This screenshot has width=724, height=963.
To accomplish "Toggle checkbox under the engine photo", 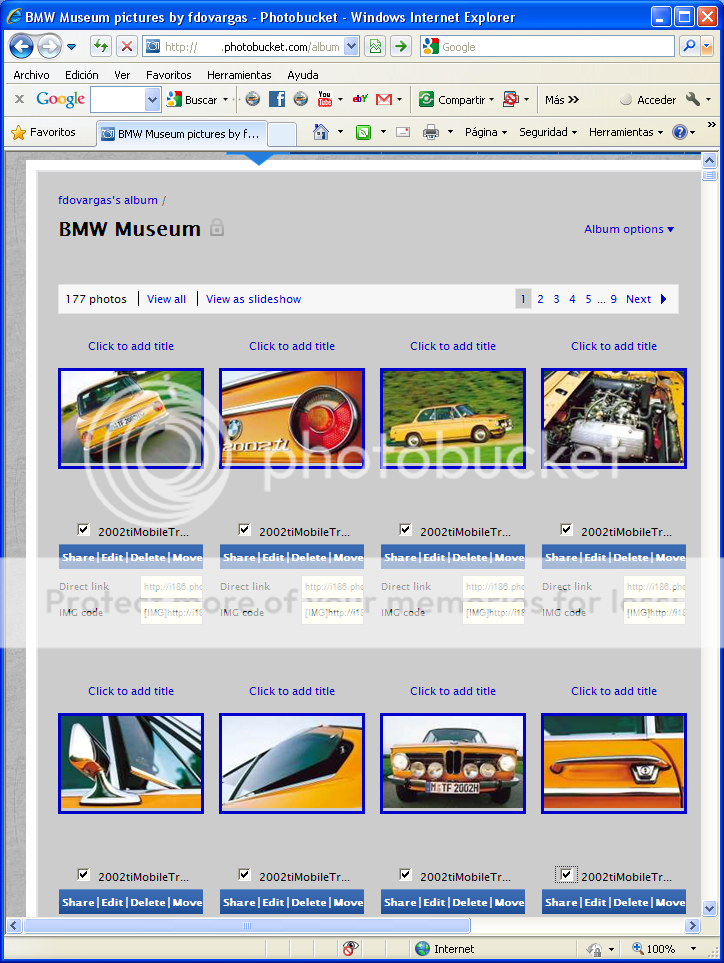I will coord(566,530).
